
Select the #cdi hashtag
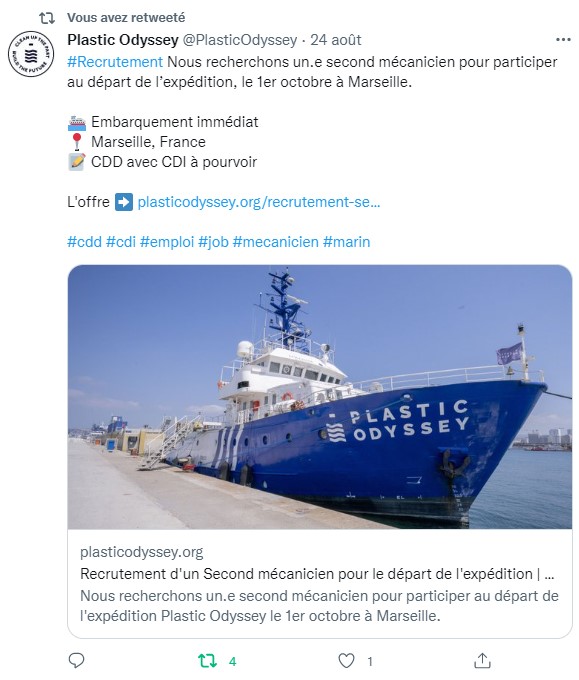(121, 242)
